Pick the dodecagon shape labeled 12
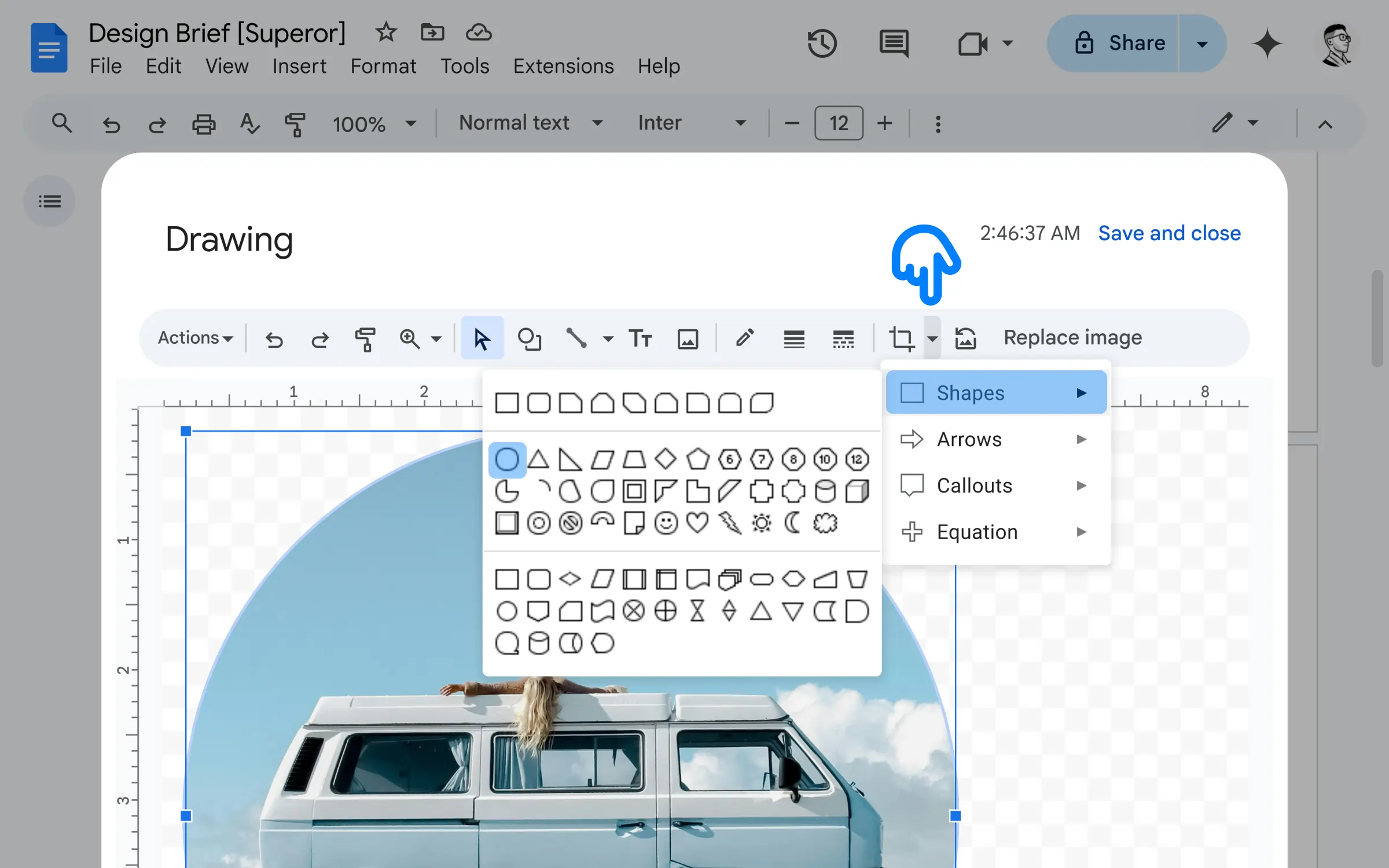The width and height of the screenshot is (1389, 868). click(857, 460)
